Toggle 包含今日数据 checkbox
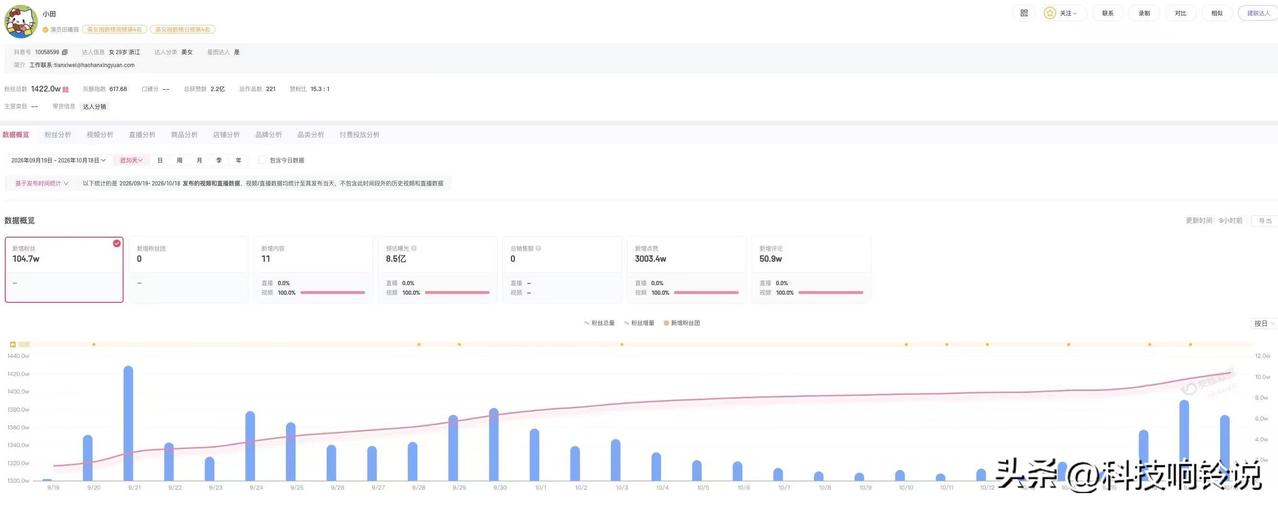Image resolution: width=1278 pixels, height=506 pixels. point(262,160)
